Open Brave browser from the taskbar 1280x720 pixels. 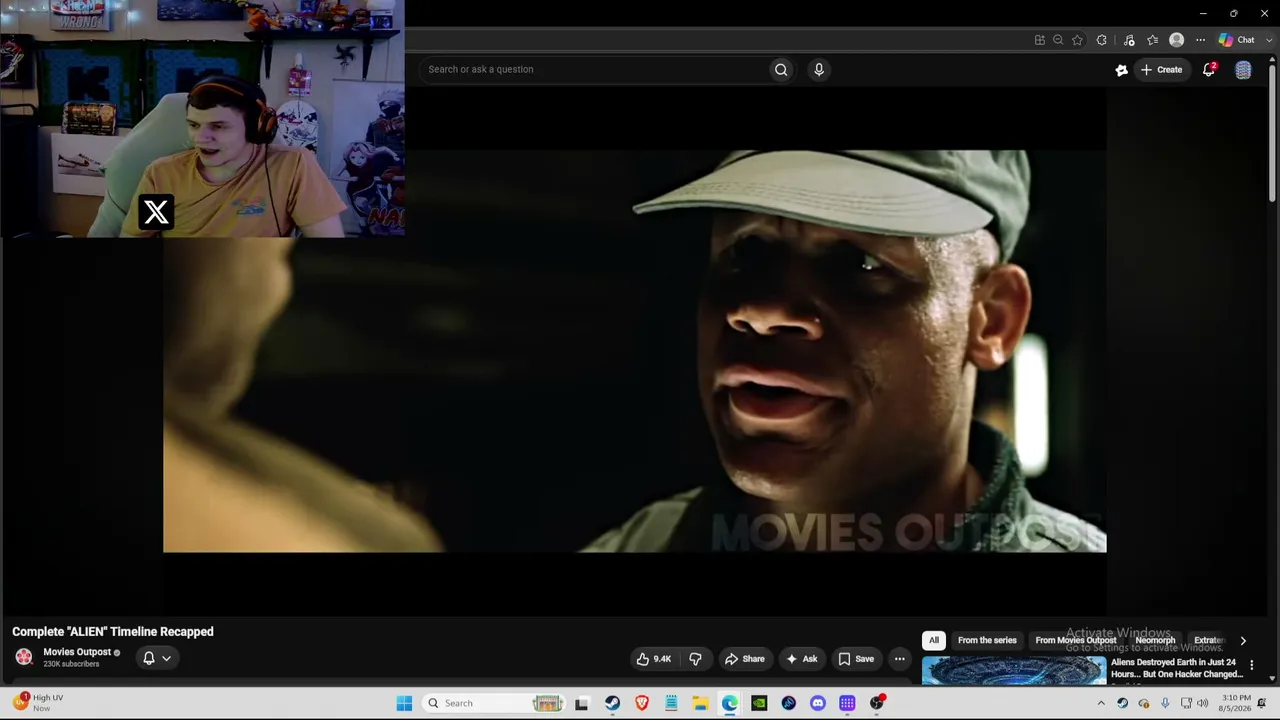[x=642, y=703]
